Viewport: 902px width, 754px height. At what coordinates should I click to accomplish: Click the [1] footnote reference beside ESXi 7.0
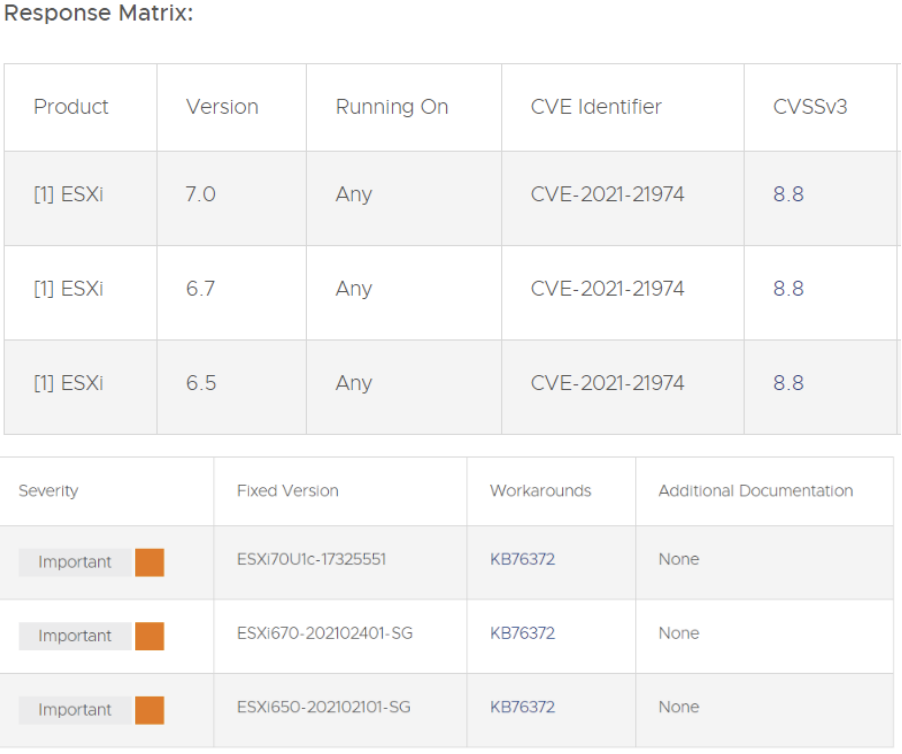coord(44,194)
